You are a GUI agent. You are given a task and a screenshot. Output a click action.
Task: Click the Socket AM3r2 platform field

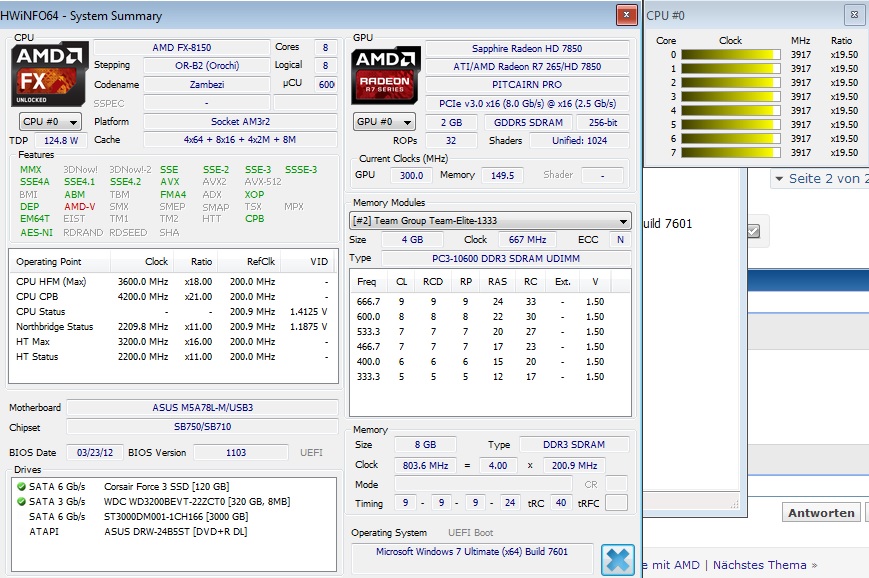point(240,121)
